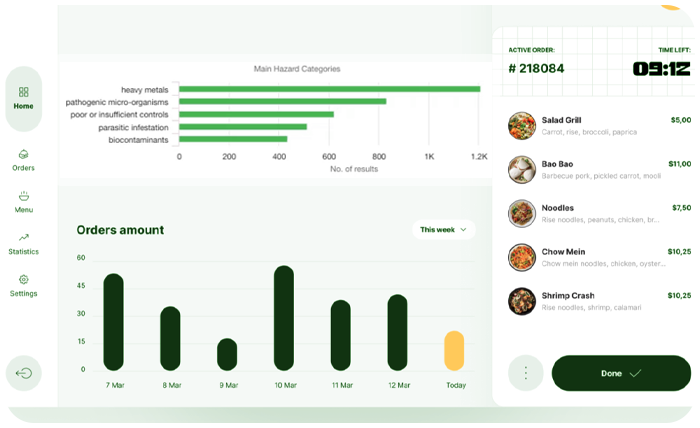Click the 9 Mar orders bar
The height and width of the screenshot is (428, 700).
pyautogui.click(x=227, y=354)
